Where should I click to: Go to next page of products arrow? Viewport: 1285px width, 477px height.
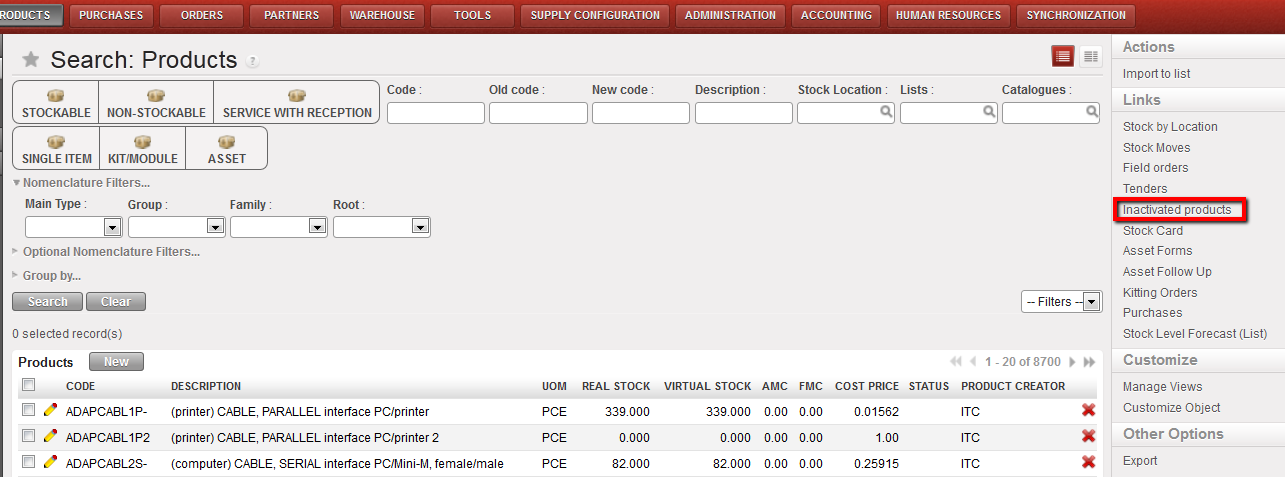click(1073, 362)
